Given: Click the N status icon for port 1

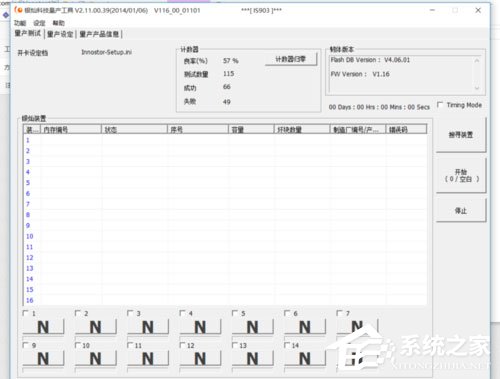Looking at the screenshot, I should click(x=43, y=327).
